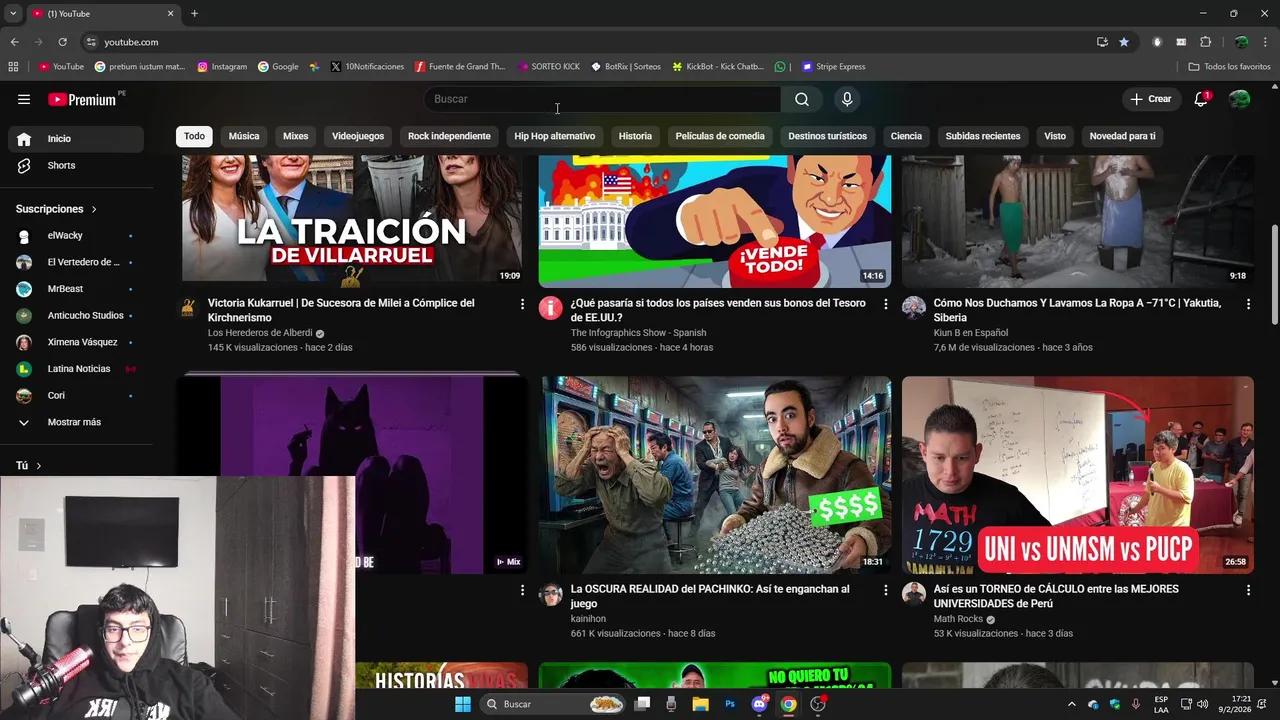Viewport: 1280px width, 720px height.
Task: Select Destinos turísticos chip
Action: pos(827,136)
